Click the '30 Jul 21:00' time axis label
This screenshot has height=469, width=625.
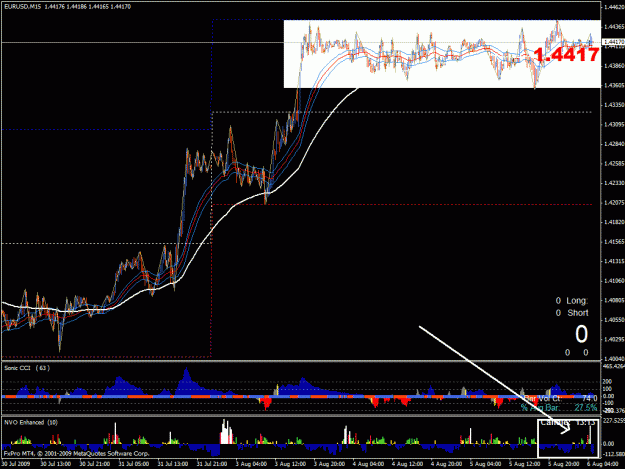pyautogui.click(x=94, y=464)
